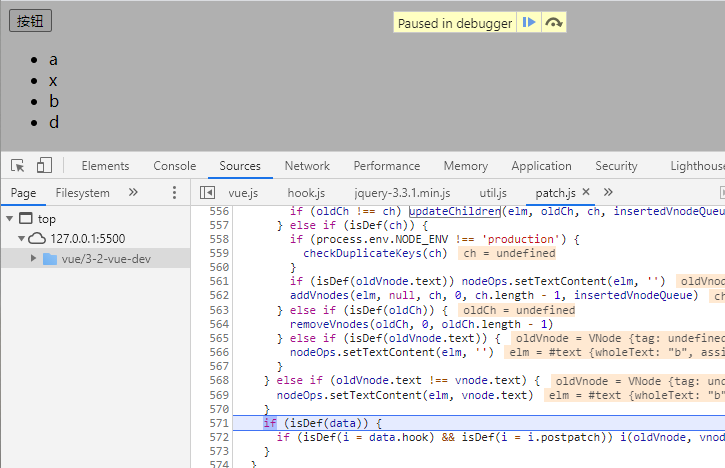
Task: Switch to vue.js file tab
Action: pos(243,193)
